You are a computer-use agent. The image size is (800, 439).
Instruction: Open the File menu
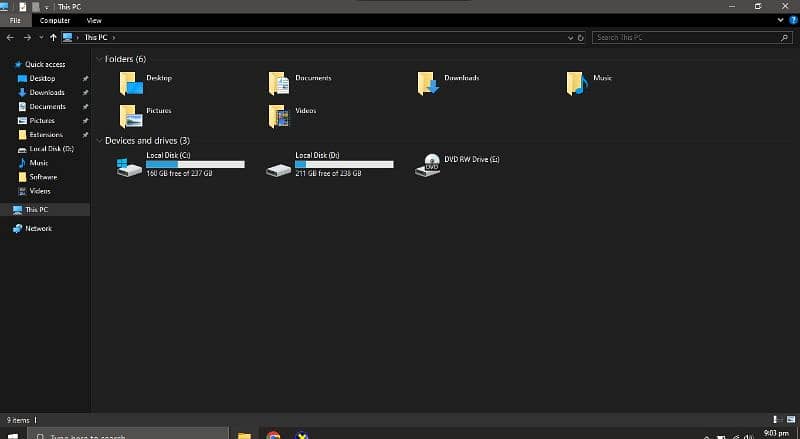pos(15,20)
